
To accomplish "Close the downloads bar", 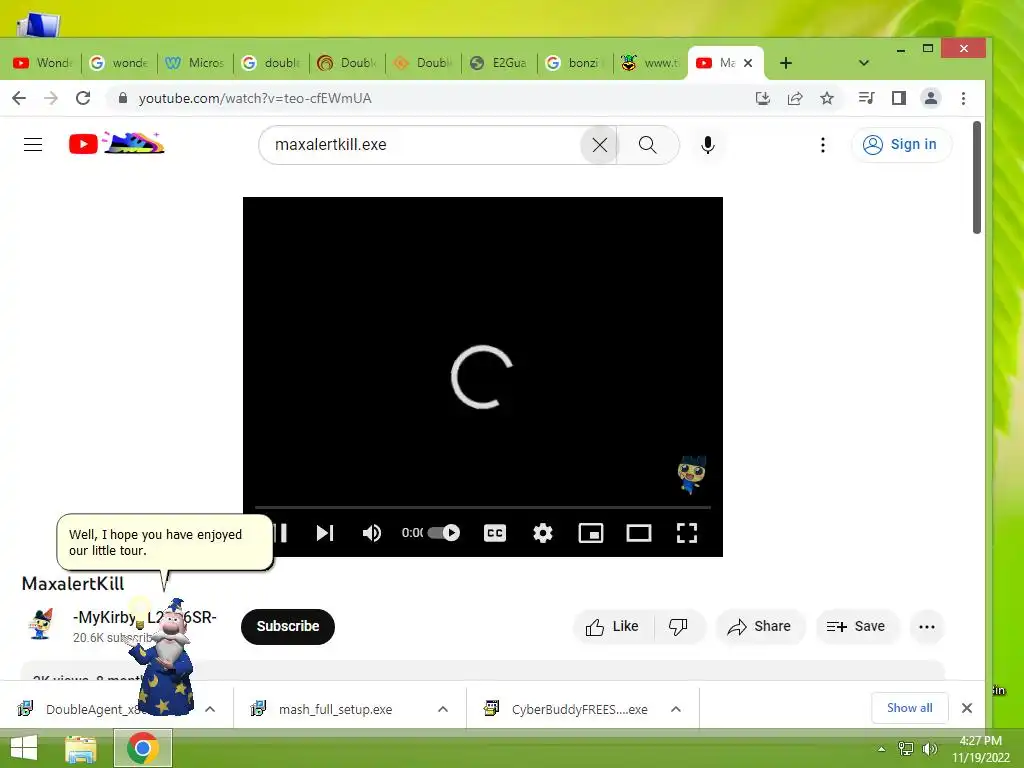I will pyautogui.click(x=967, y=708).
